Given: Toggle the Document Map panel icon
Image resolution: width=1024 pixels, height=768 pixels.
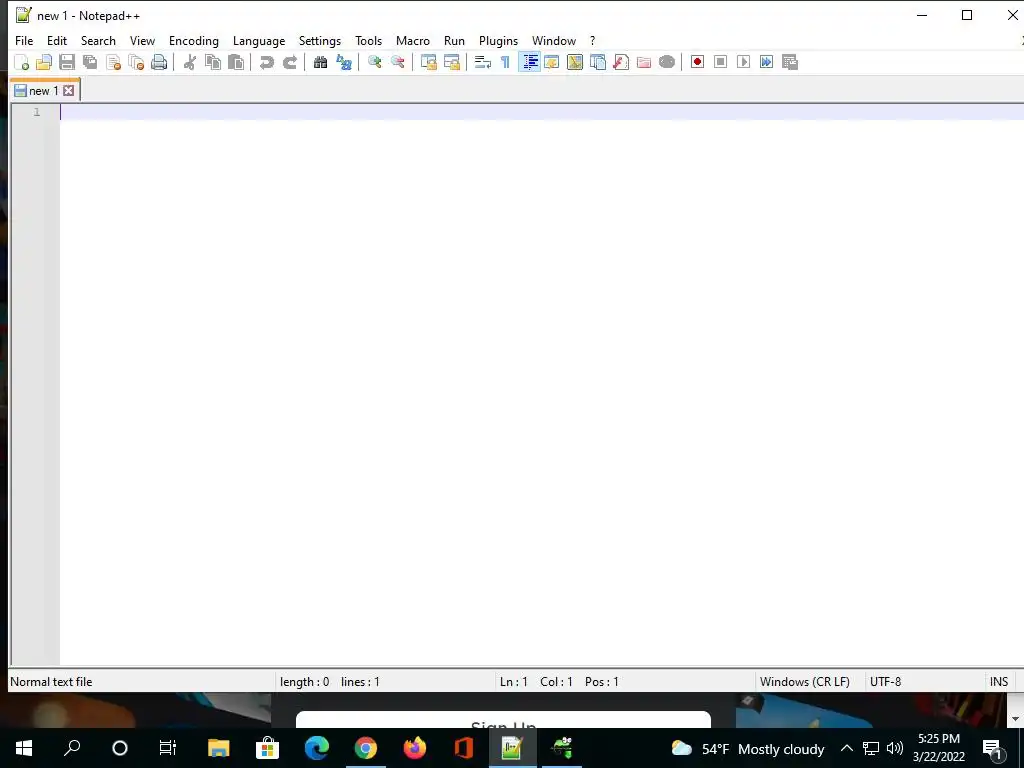Looking at the screenshot, I should pyautogui.click(x=575, y=62).
